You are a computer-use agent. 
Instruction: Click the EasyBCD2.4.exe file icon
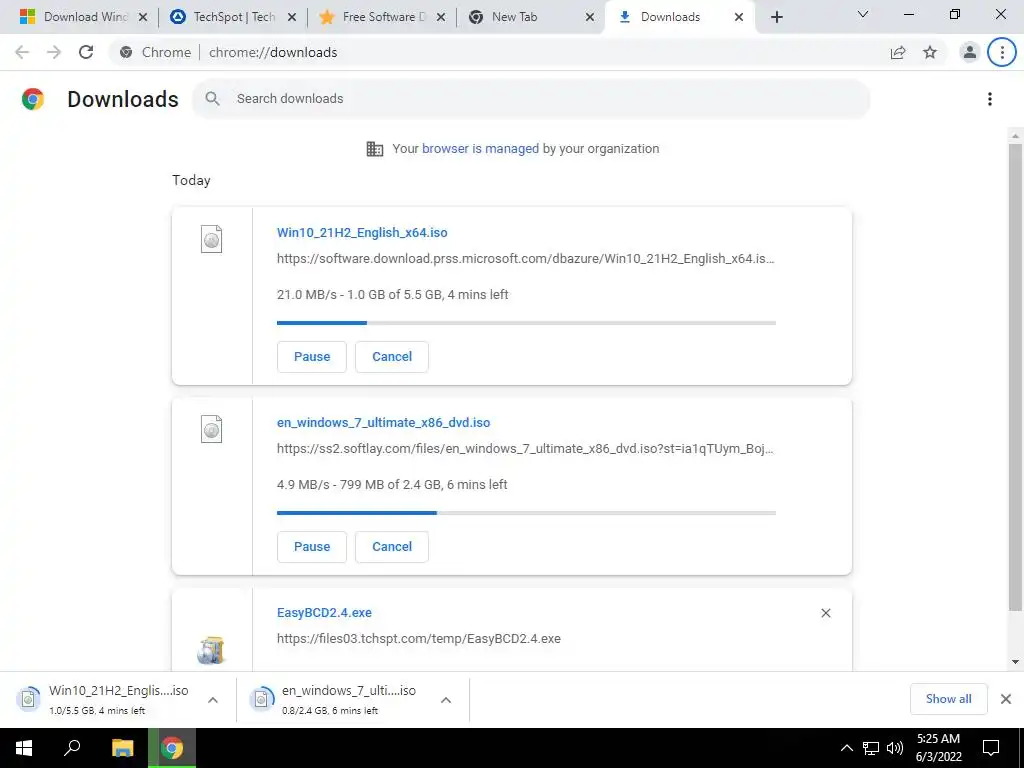pos(211,650)
